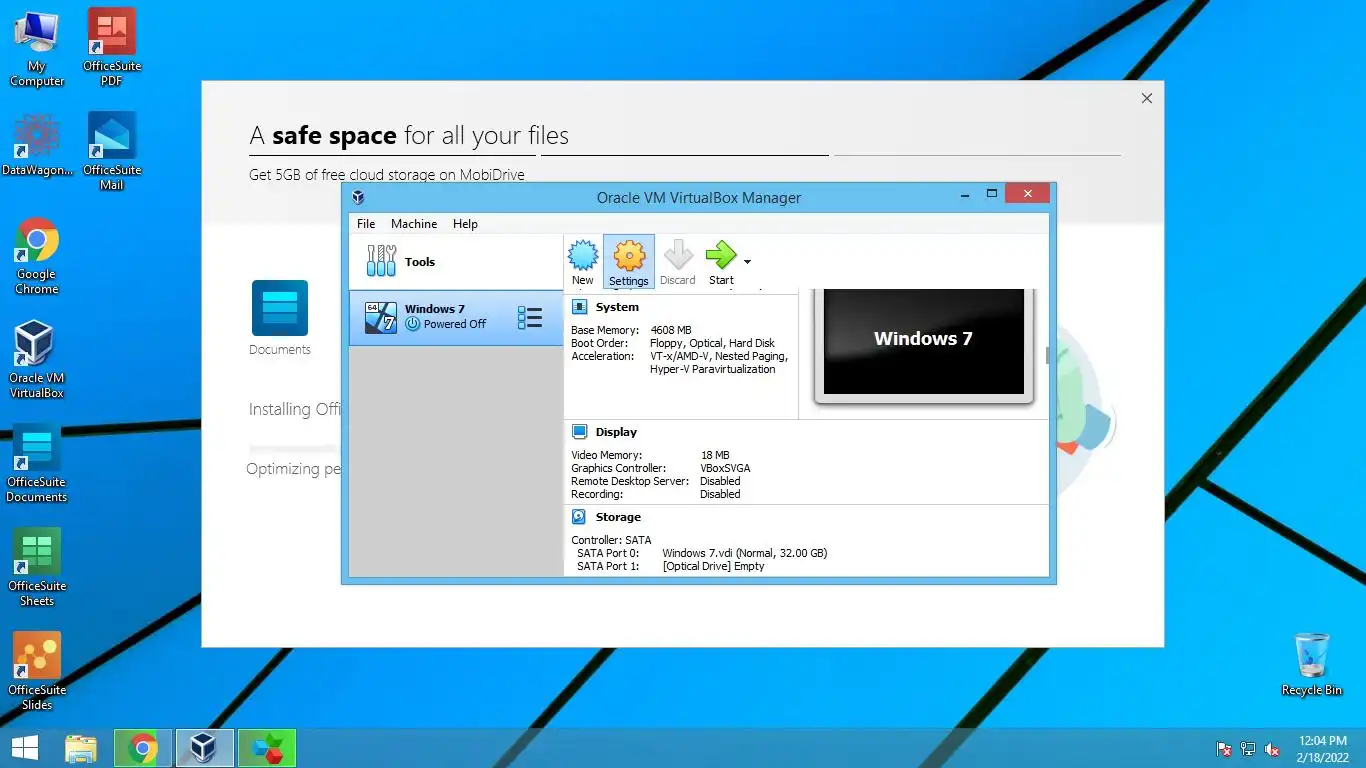This screenshot has width=1366, height=768.
Task: Click the New machine toolbar icon
Action: pos(583,262)
